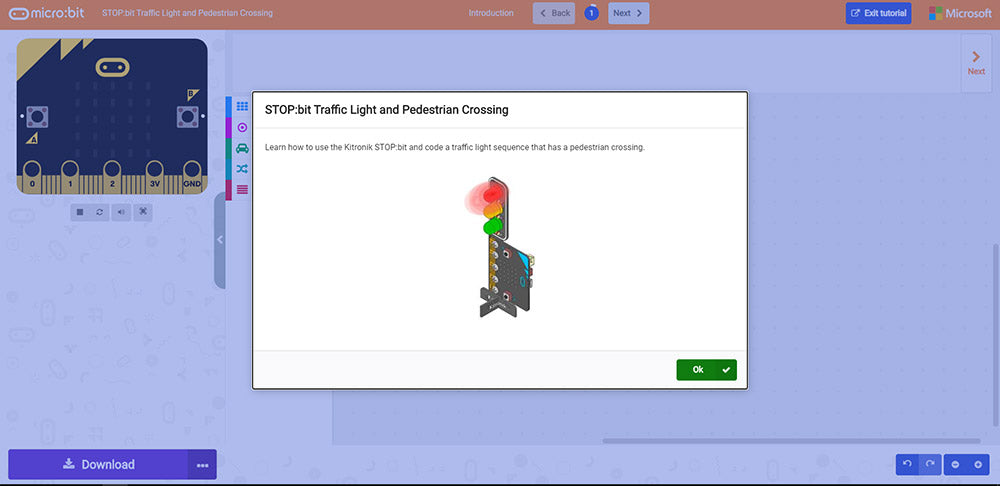
Task: Undo the last change
Action: click(908, 464)
